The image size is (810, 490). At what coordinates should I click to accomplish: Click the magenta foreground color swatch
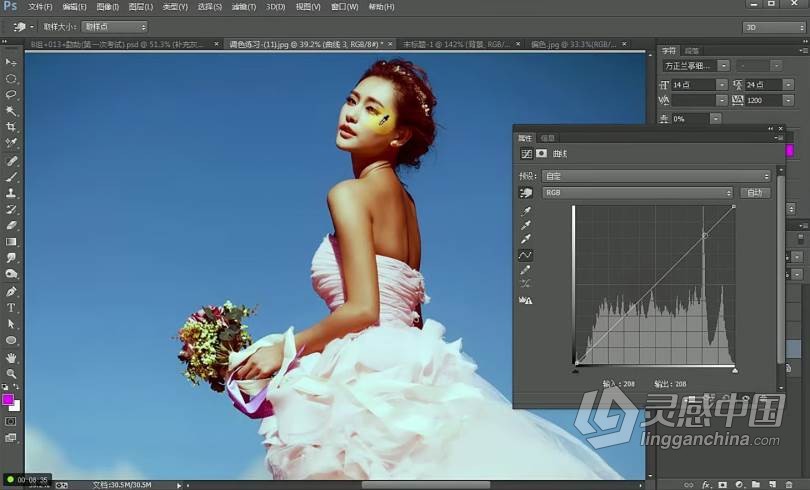point(7,399)
